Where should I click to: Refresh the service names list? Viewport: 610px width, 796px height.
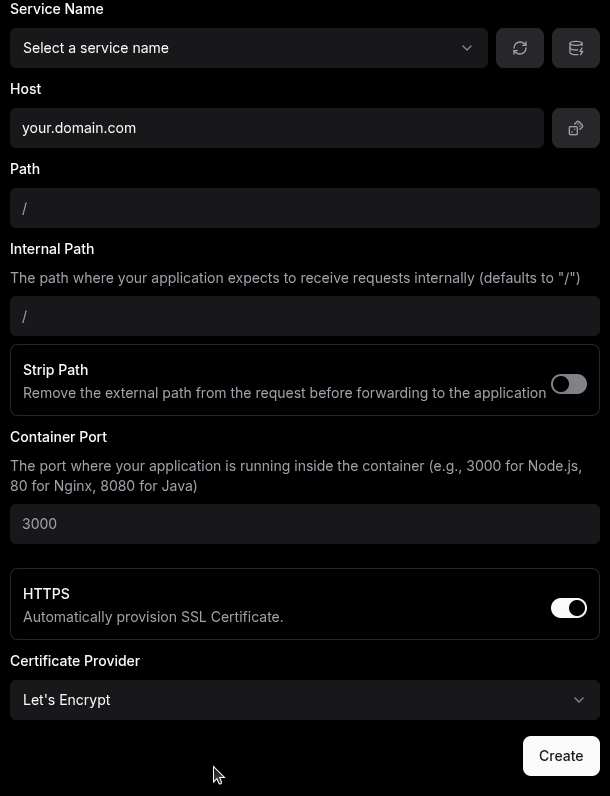(x=520, y=48)
